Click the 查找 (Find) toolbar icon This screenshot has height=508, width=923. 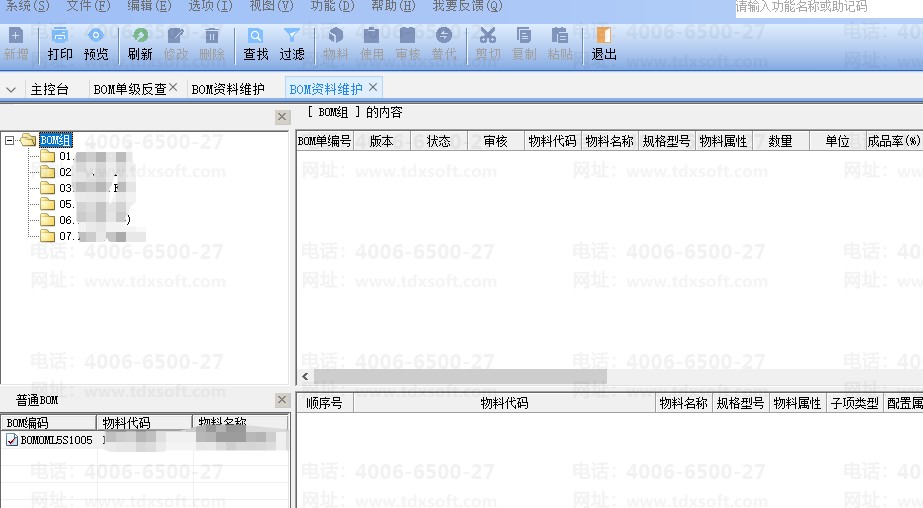pyautogui.click(x=256, y=44)
